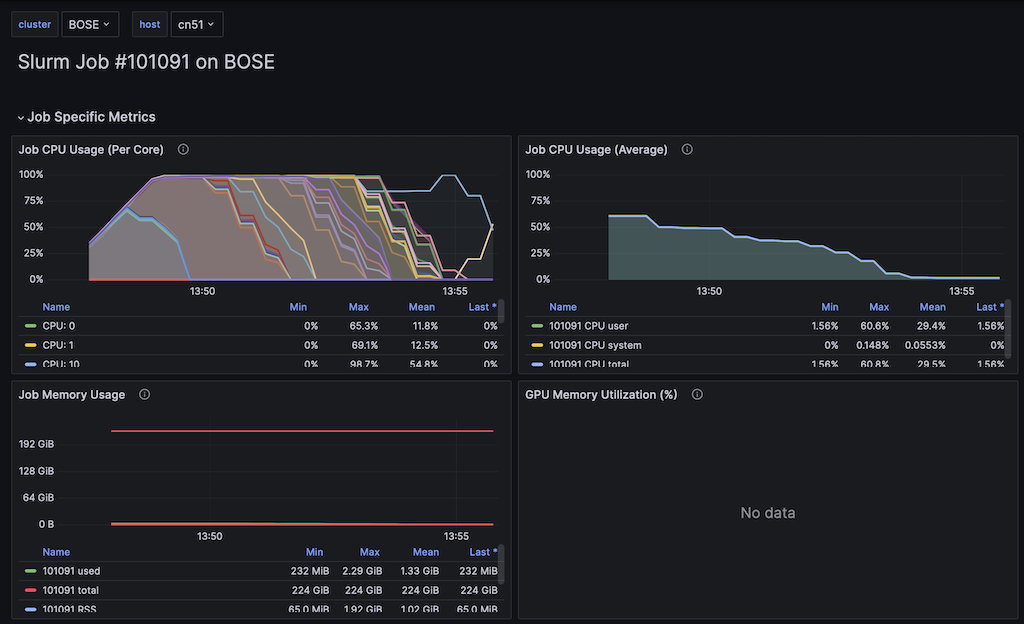Hide the 101091 total memory series

click(x=69, y=590)
